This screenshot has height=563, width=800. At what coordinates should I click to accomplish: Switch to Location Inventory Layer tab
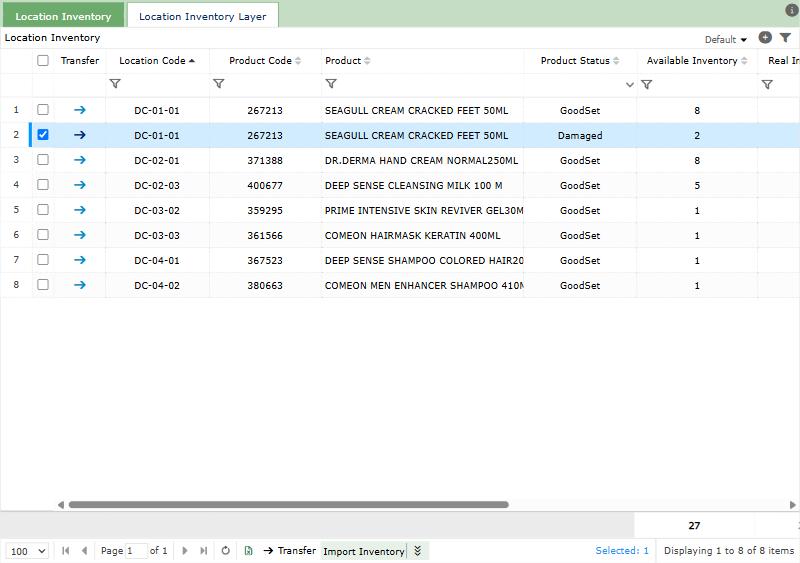click(x=203, y=16)
